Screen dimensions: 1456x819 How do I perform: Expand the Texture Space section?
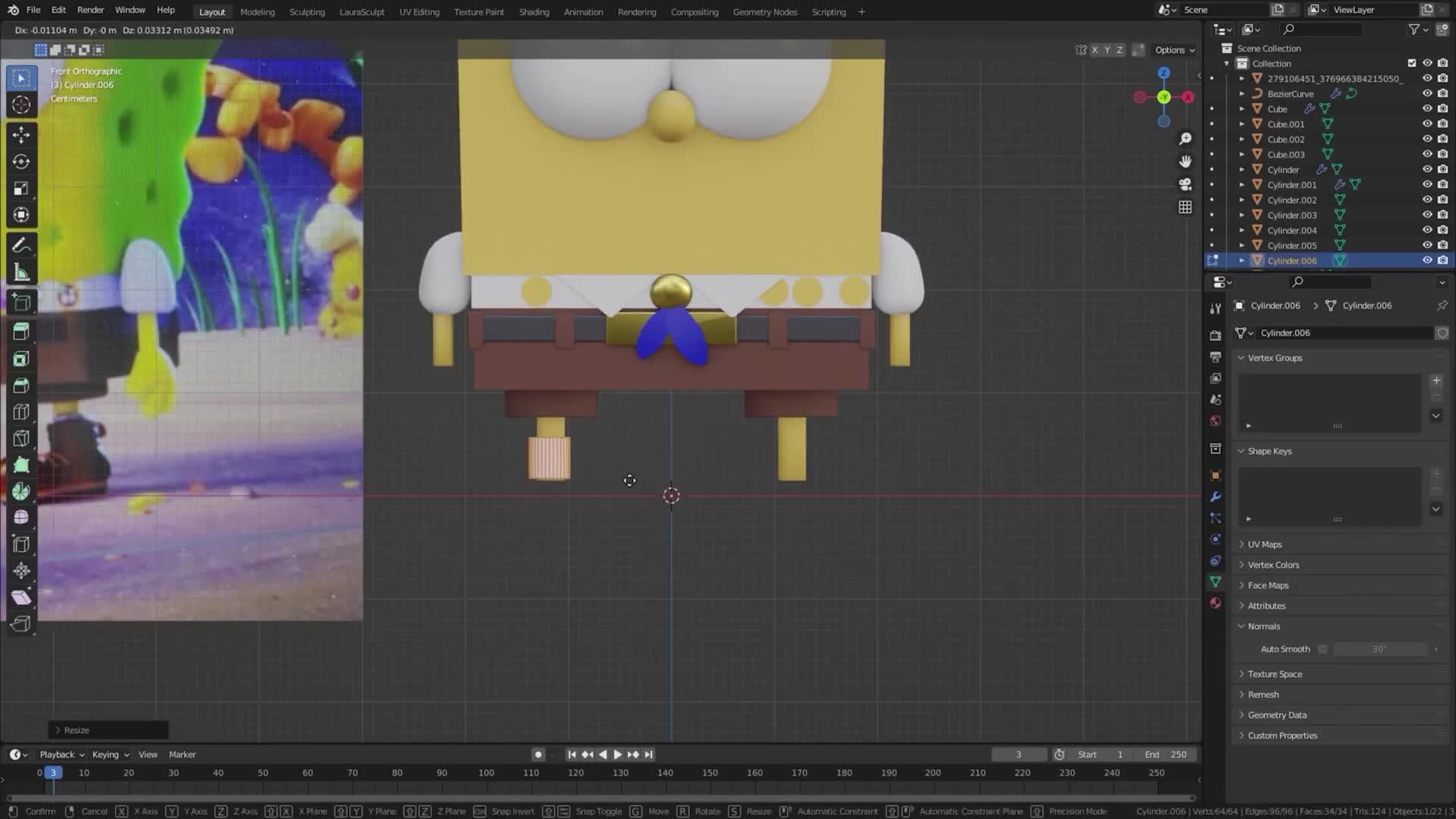click(1275, 673)
